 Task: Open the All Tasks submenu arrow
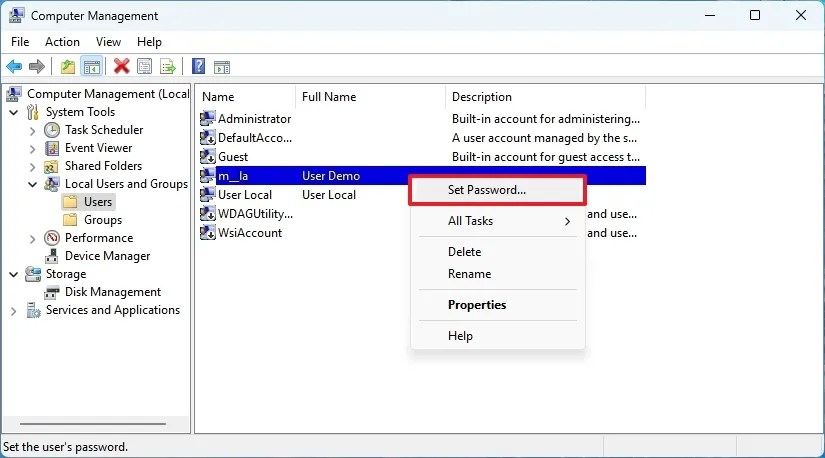[x=567, y=221]
